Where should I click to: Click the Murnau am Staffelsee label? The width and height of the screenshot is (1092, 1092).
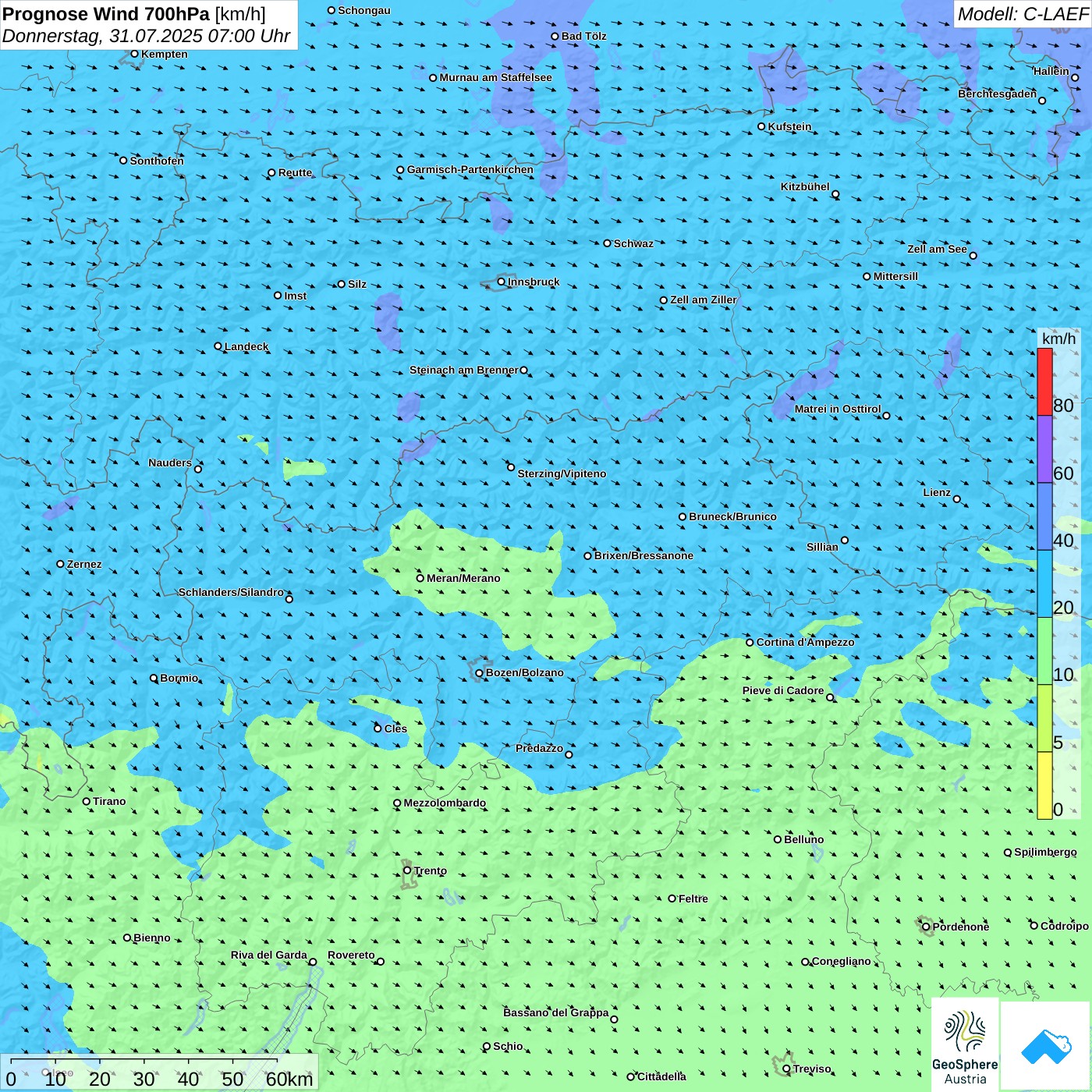495,77
